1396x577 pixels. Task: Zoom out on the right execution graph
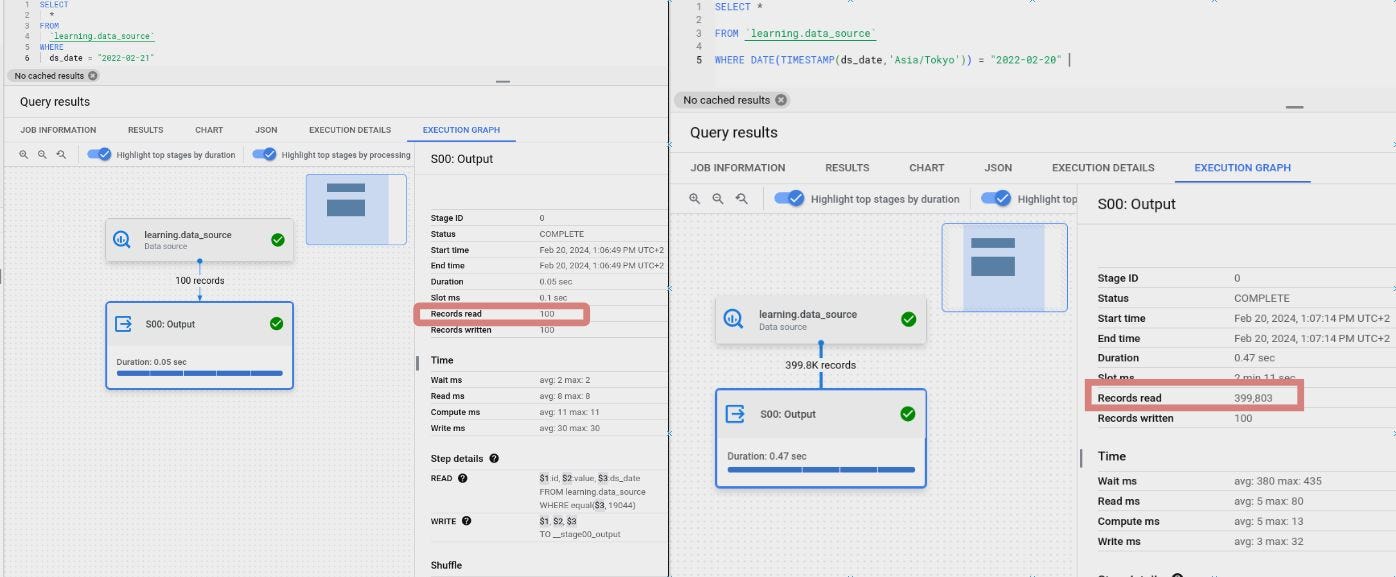click(718, 199)
